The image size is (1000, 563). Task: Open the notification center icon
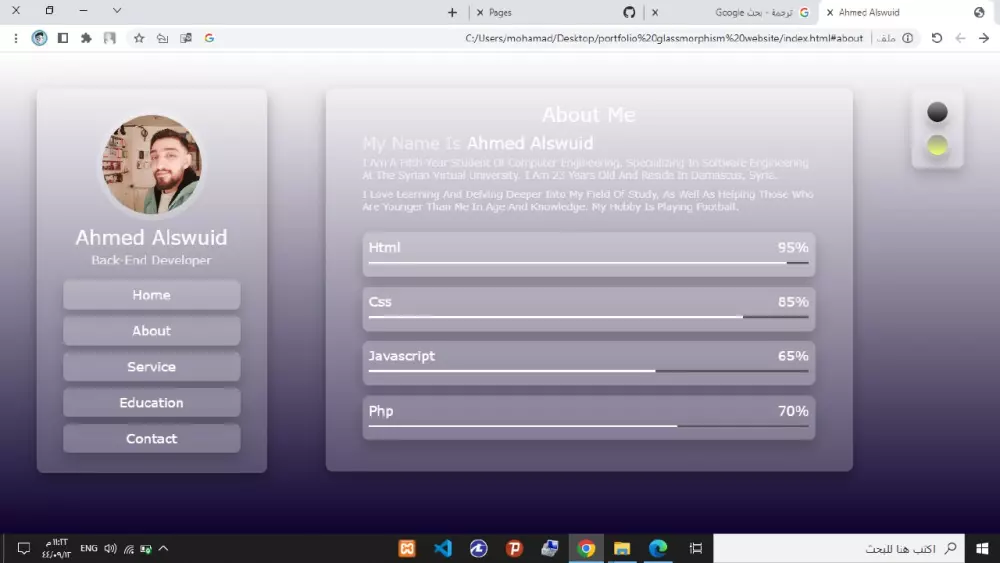24,548
